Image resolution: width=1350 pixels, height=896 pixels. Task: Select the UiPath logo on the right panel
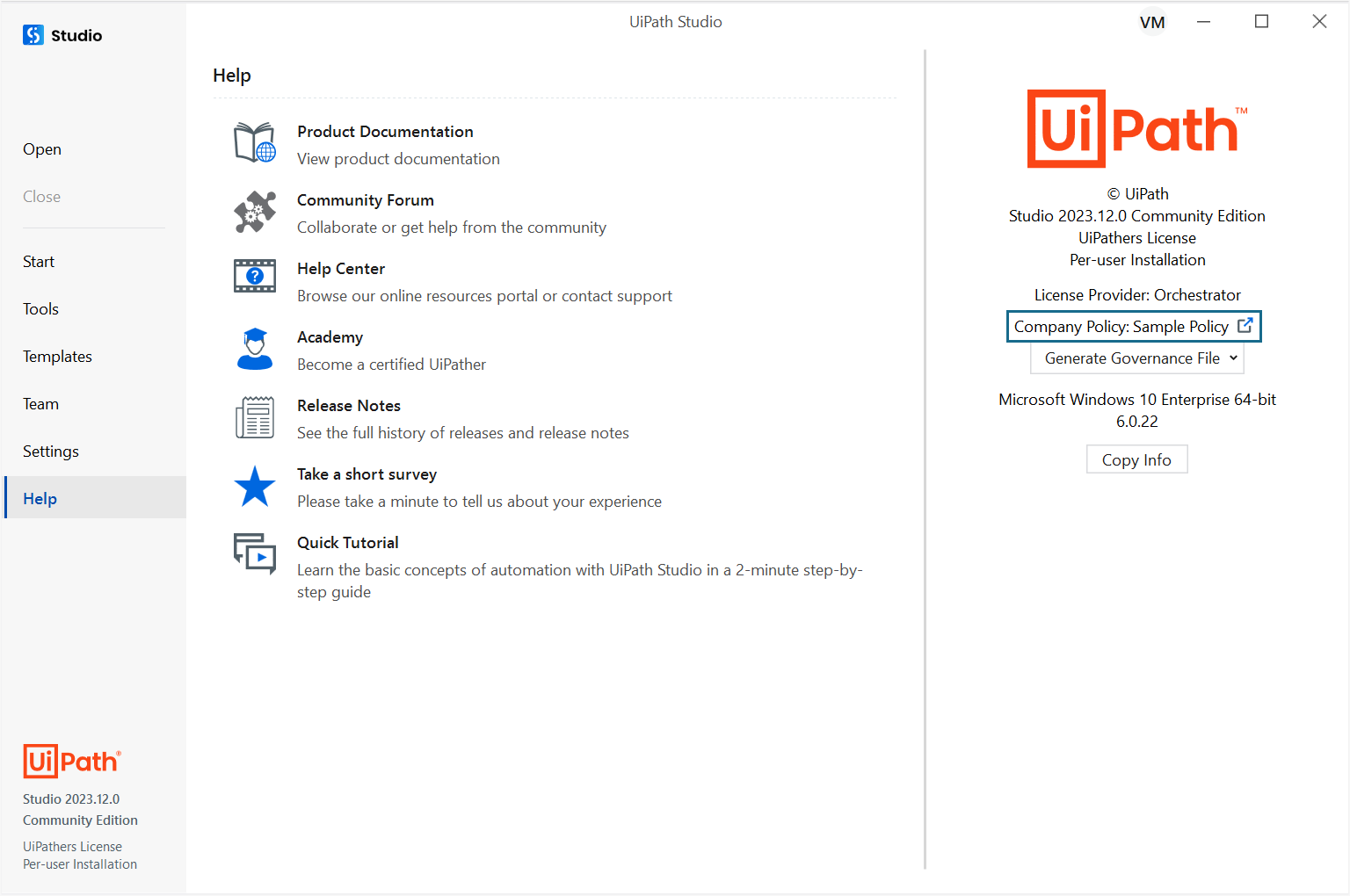tap(1136, 128)
